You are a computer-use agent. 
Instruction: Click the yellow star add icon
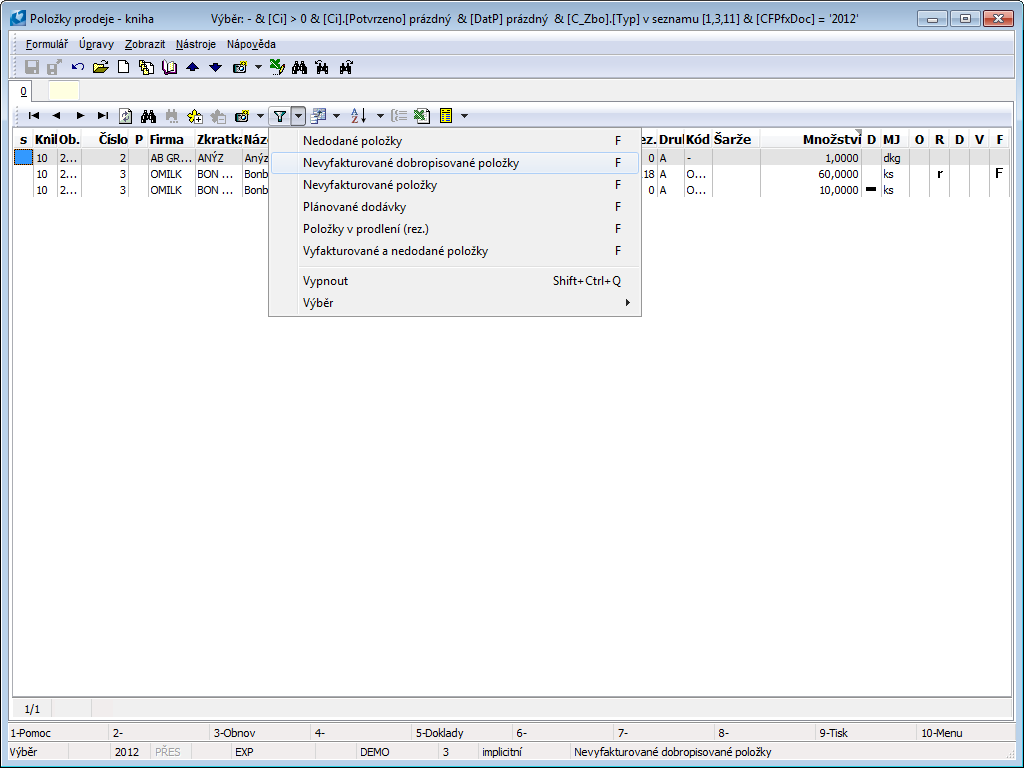tap(195, 116)
